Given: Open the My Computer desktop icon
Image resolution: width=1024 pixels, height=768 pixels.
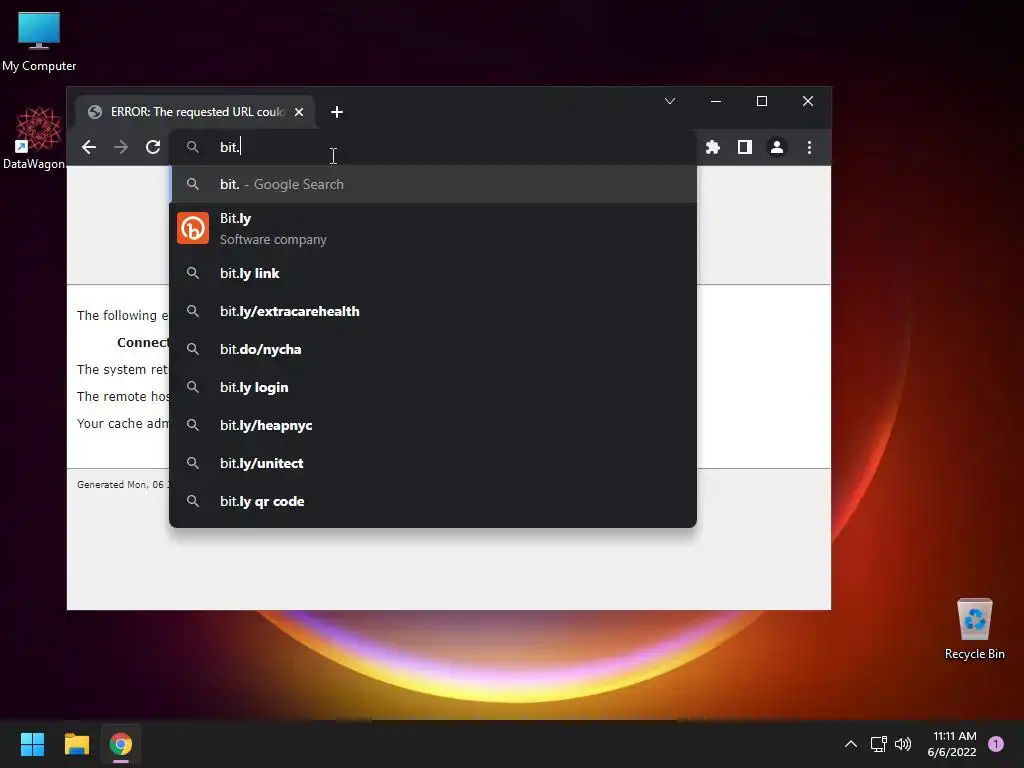Looking at the screenshot, I should tap(39, 40).
